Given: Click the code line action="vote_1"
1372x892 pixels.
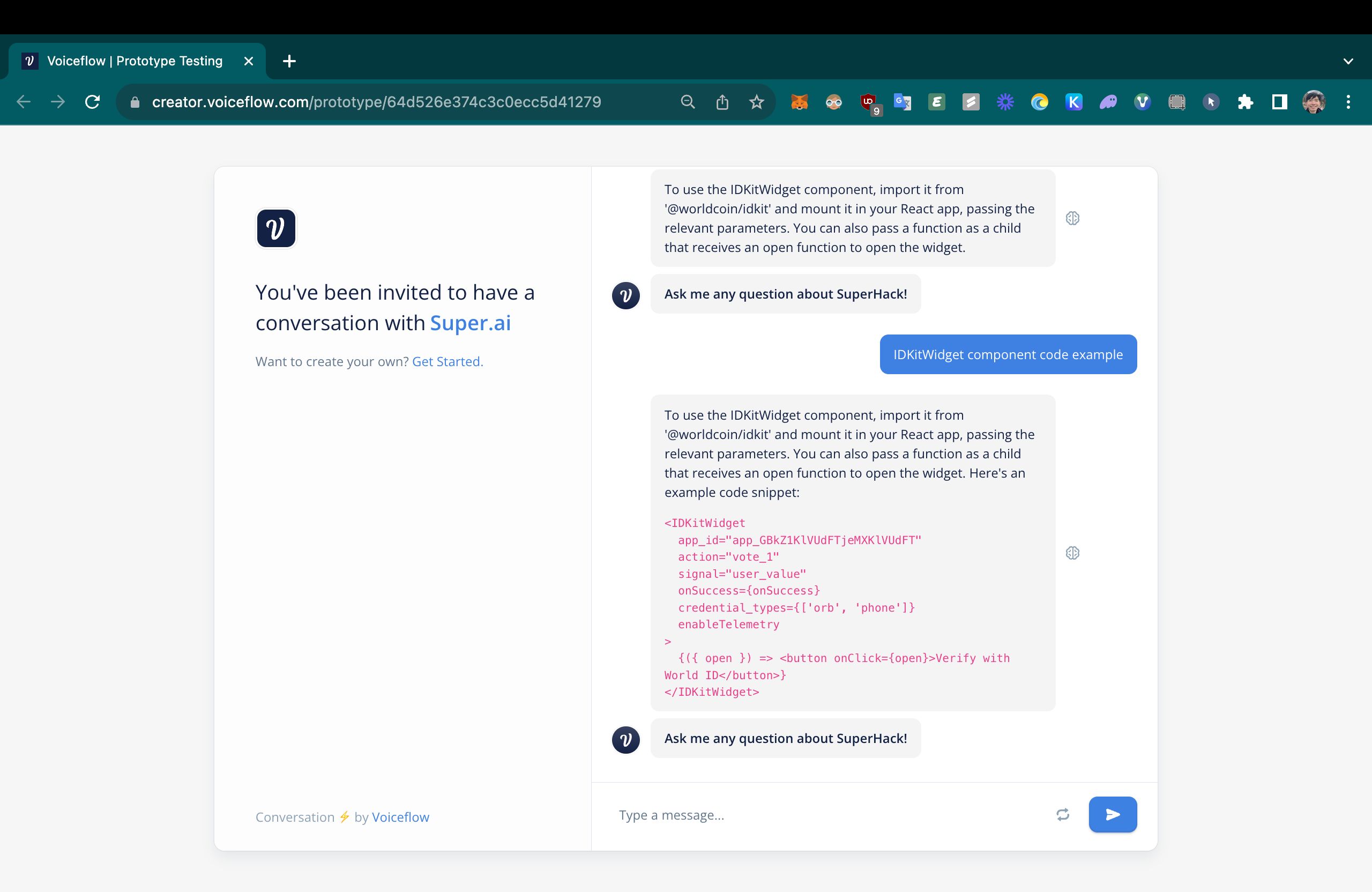Looking at the screenshot, I should click(x=728, y=556).
